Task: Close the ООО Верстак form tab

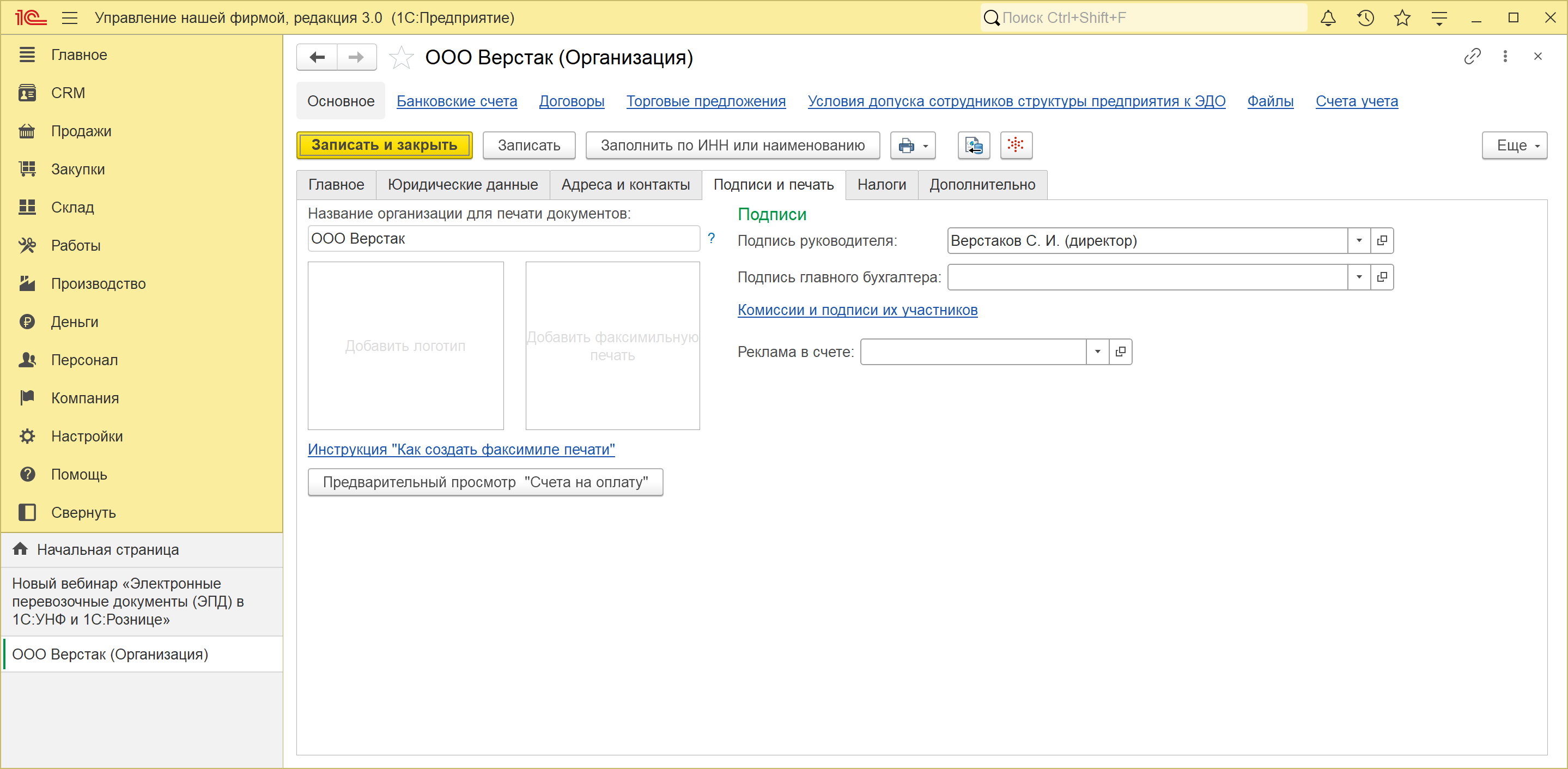Action: click(x=1538, y=57)
